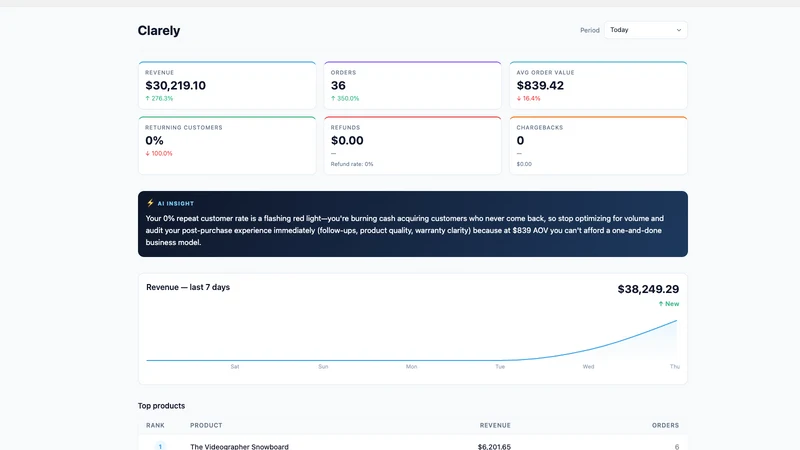Click the Chargebacks 0 value

(520, 141)
